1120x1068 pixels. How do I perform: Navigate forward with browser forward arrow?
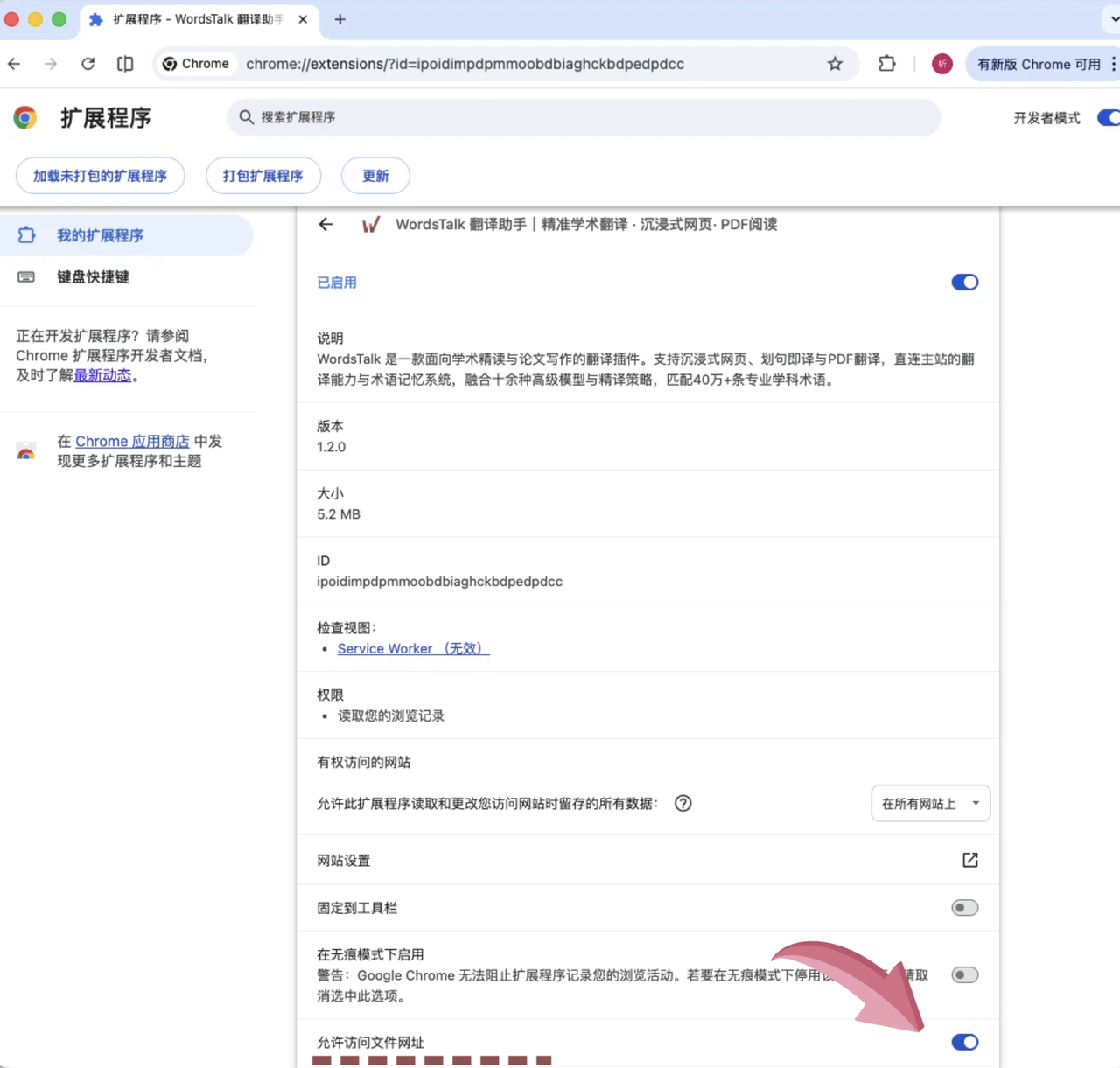(51, 64)
